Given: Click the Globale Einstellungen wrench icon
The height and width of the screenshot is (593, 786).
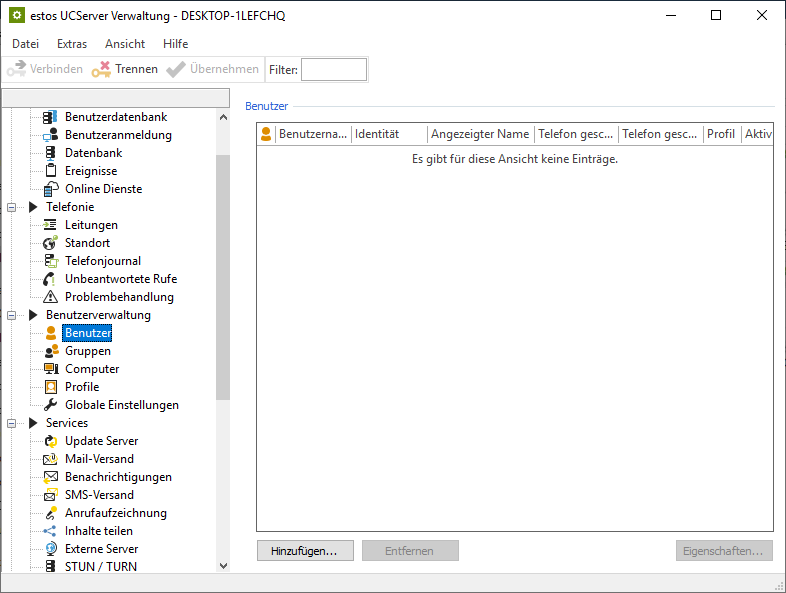Looking at the screenshot, I should click(x=51, y=405).
